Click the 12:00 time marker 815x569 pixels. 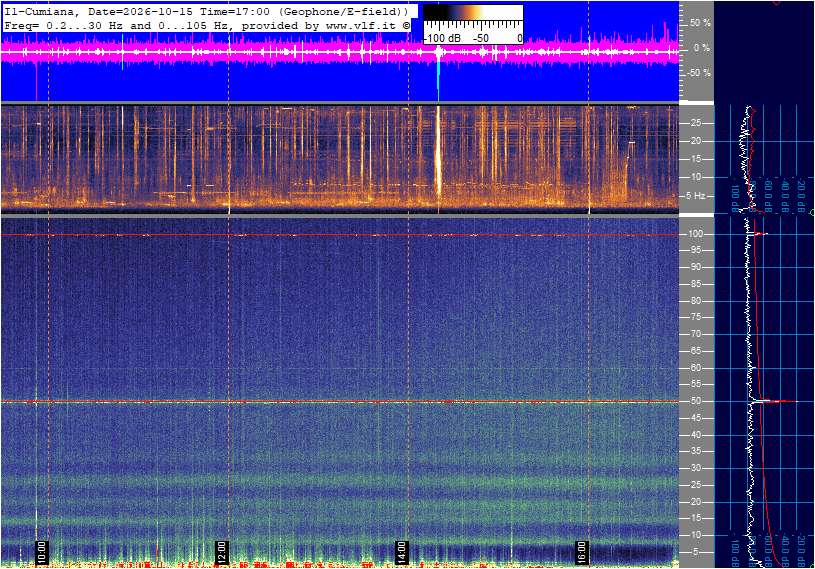pyautogui.click(x=221, y=552)
